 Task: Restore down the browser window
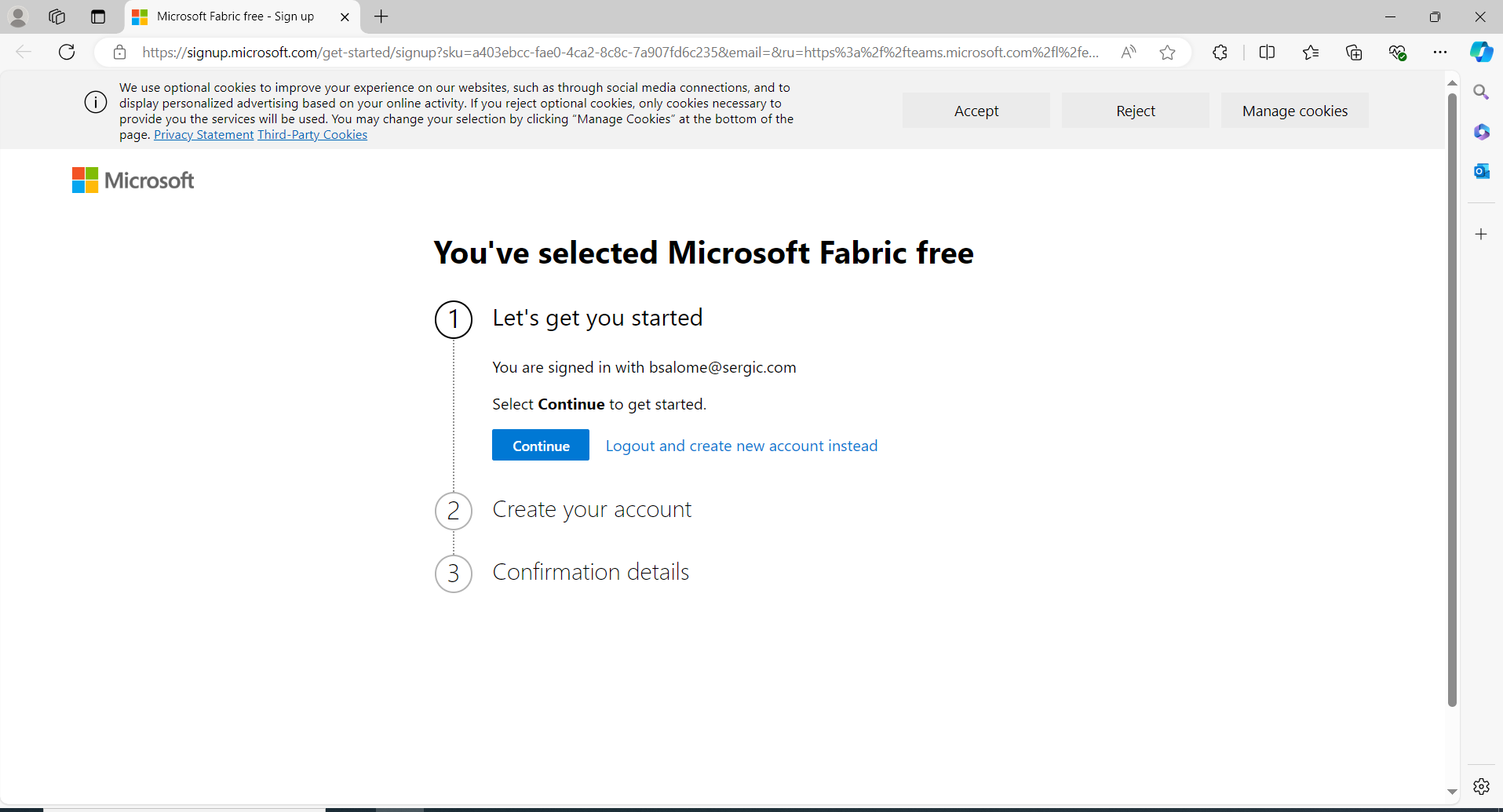point(1435,16)
